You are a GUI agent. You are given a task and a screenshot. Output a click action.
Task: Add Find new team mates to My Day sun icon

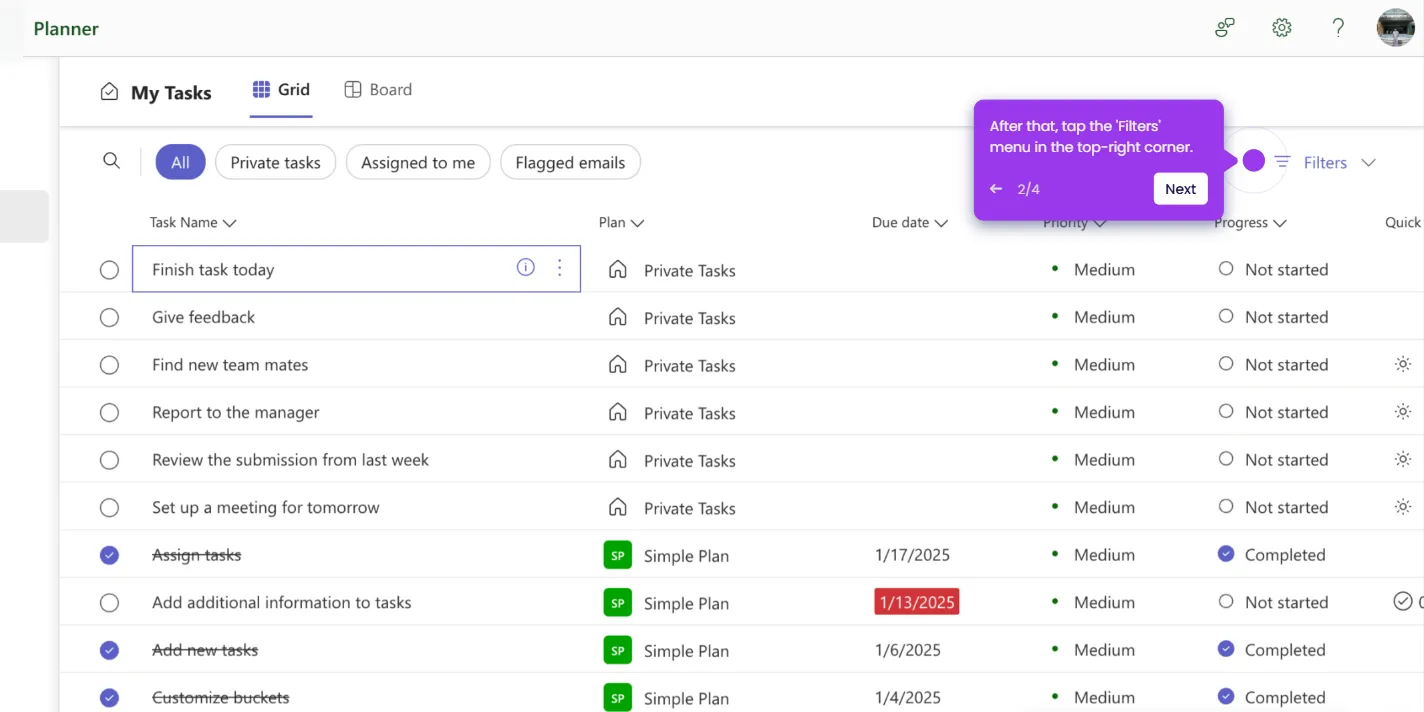point(1403,364)
